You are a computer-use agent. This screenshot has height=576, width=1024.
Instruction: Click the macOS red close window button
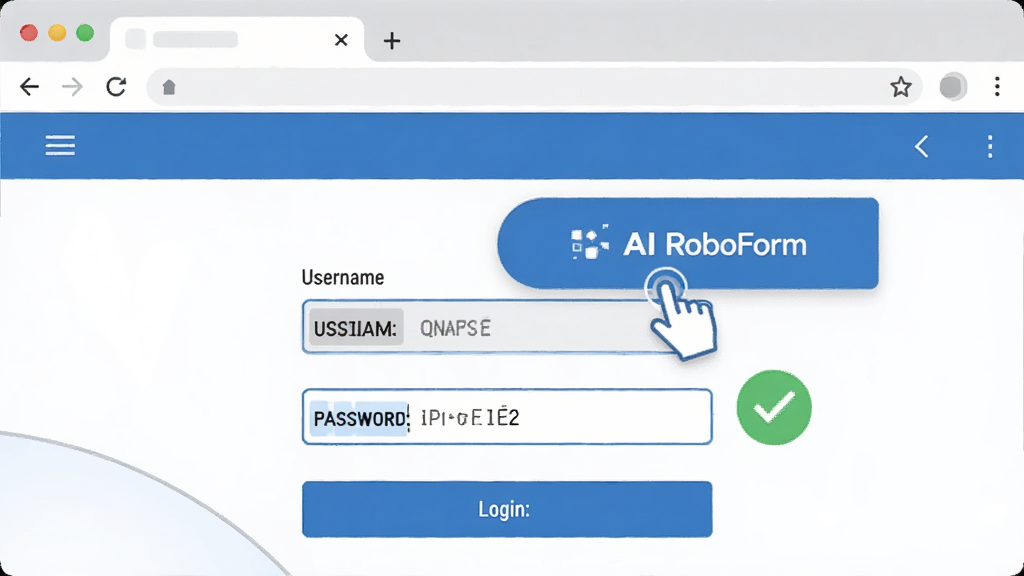point(29,33)
